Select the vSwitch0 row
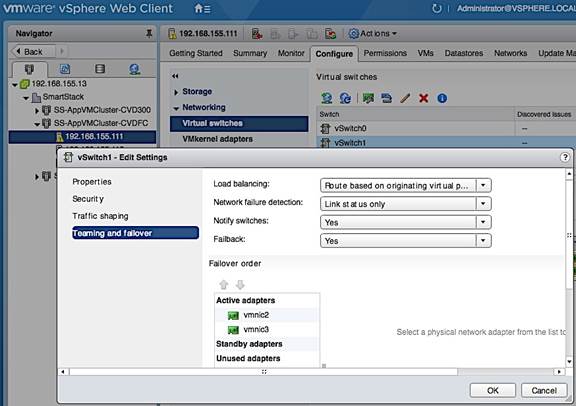 [446, 128]
